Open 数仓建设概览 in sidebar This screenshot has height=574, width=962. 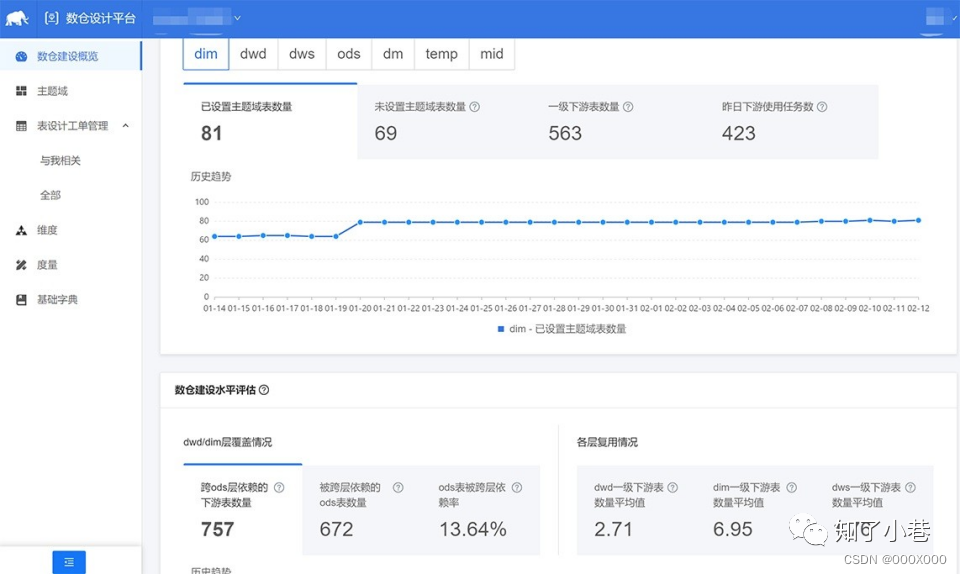click(71, 56)
